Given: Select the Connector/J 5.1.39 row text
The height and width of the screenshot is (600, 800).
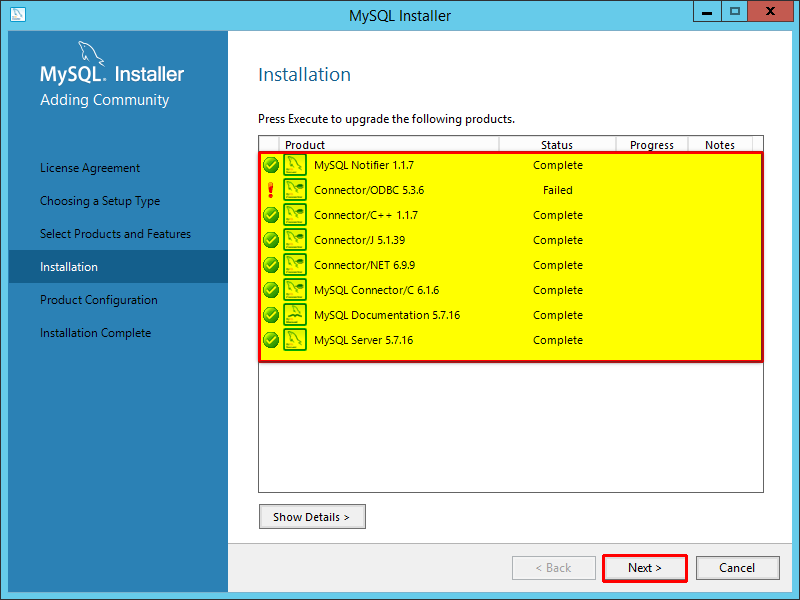Looking at the screenshot, I should click(x=360, y=240).
